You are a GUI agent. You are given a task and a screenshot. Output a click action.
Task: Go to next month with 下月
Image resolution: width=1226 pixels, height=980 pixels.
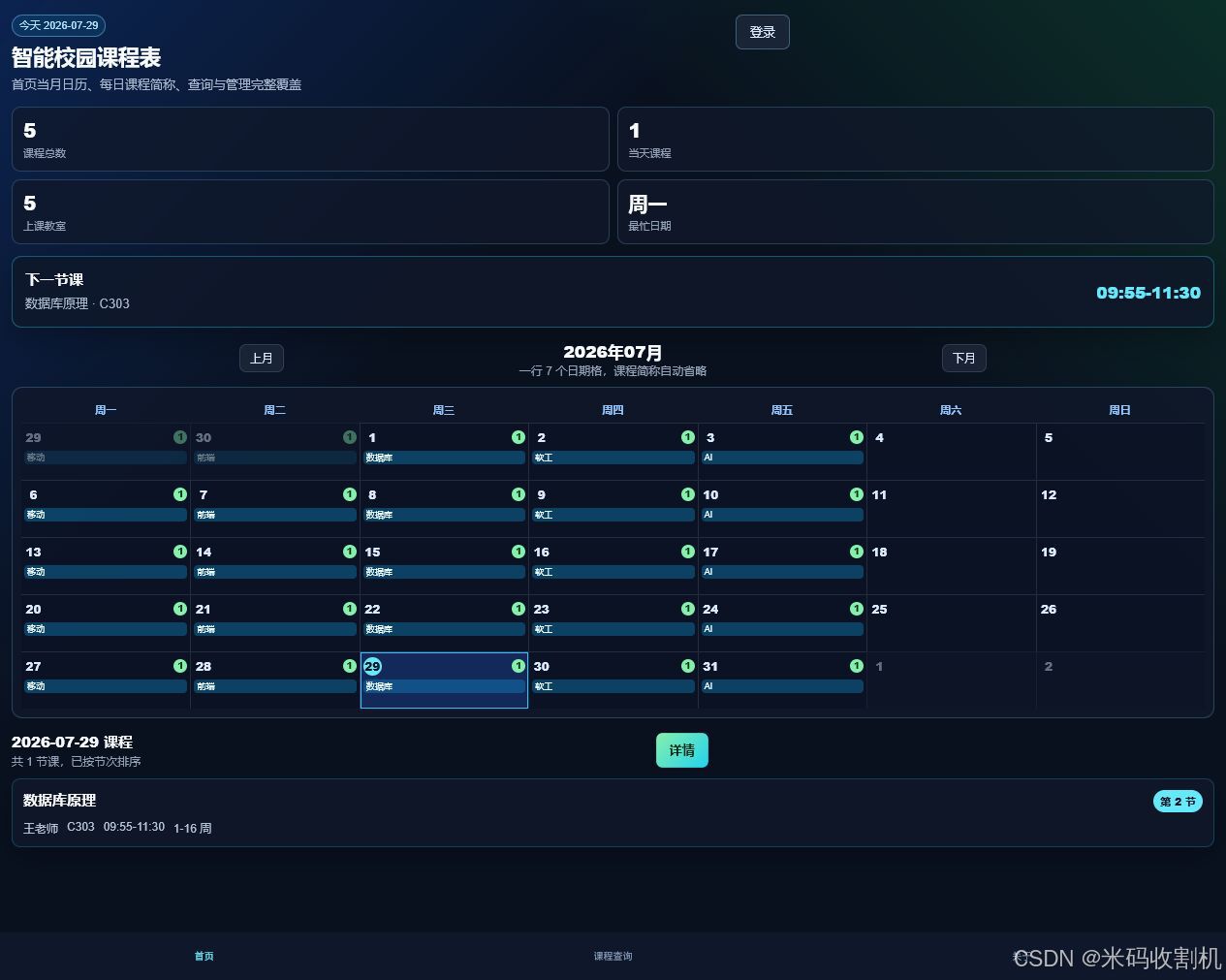964,359
